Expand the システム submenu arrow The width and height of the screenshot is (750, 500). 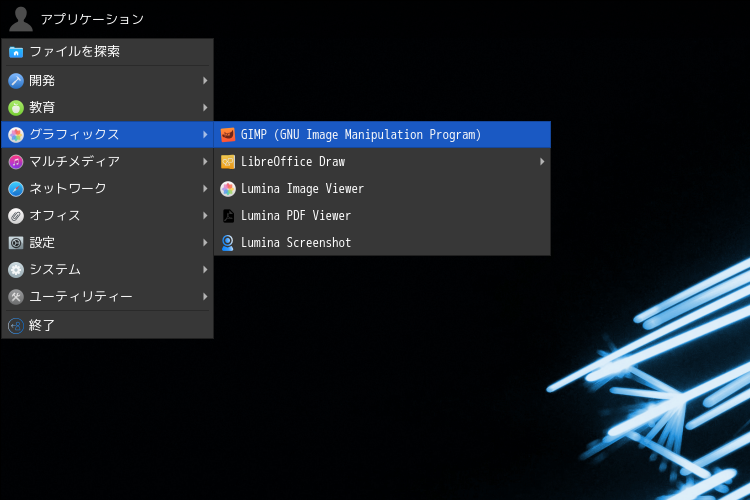[x=205, y=270]
